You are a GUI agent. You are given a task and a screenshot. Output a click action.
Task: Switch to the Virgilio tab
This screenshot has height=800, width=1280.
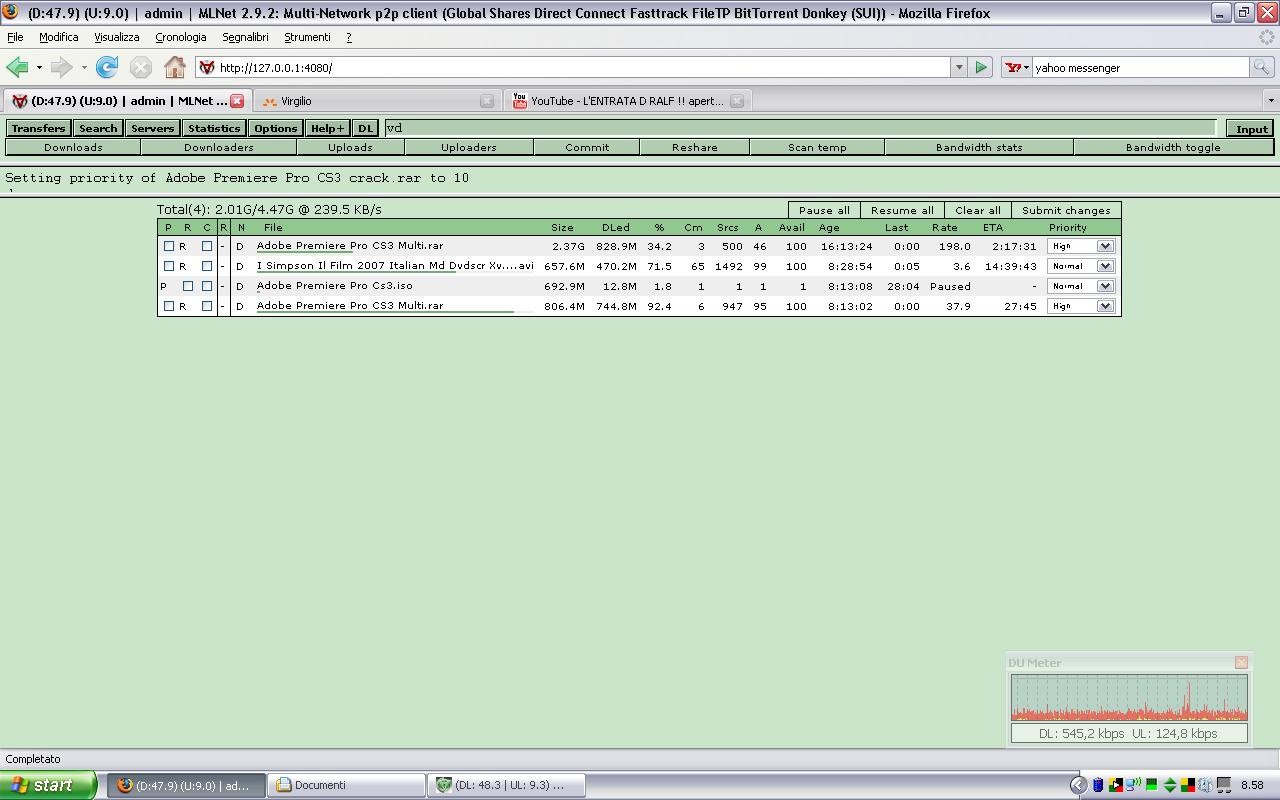pyautogui.click(x=376, y=101)
